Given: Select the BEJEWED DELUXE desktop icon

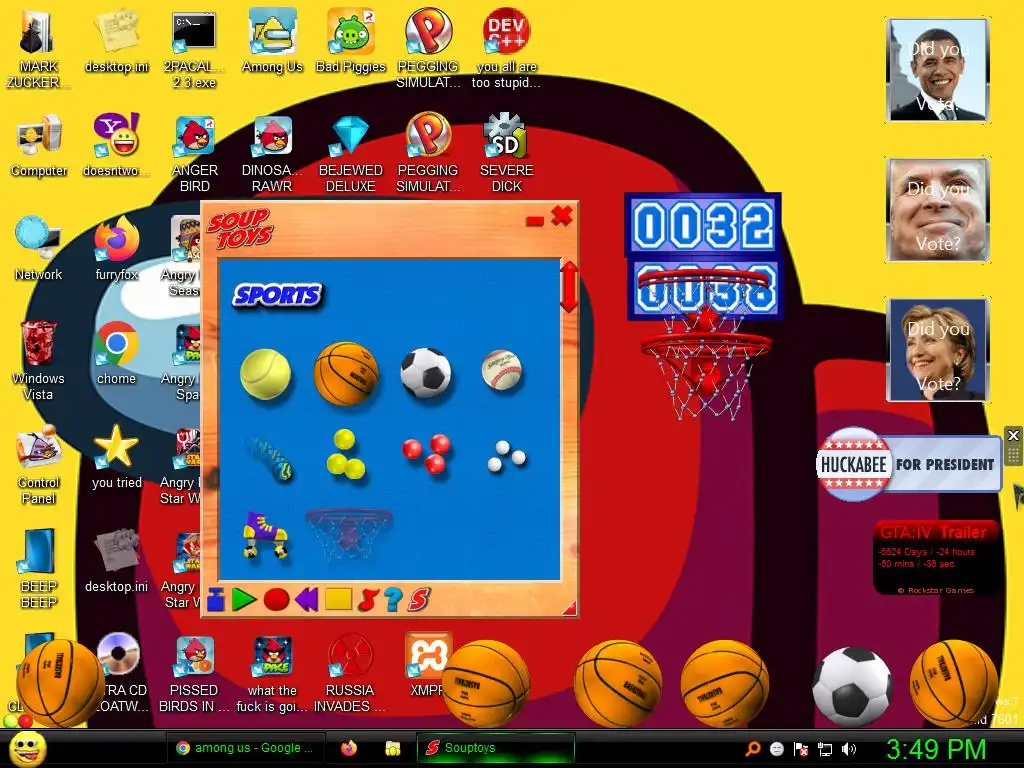Looking at the screenshot, I should pyautogui.click(x=351, y=153).
